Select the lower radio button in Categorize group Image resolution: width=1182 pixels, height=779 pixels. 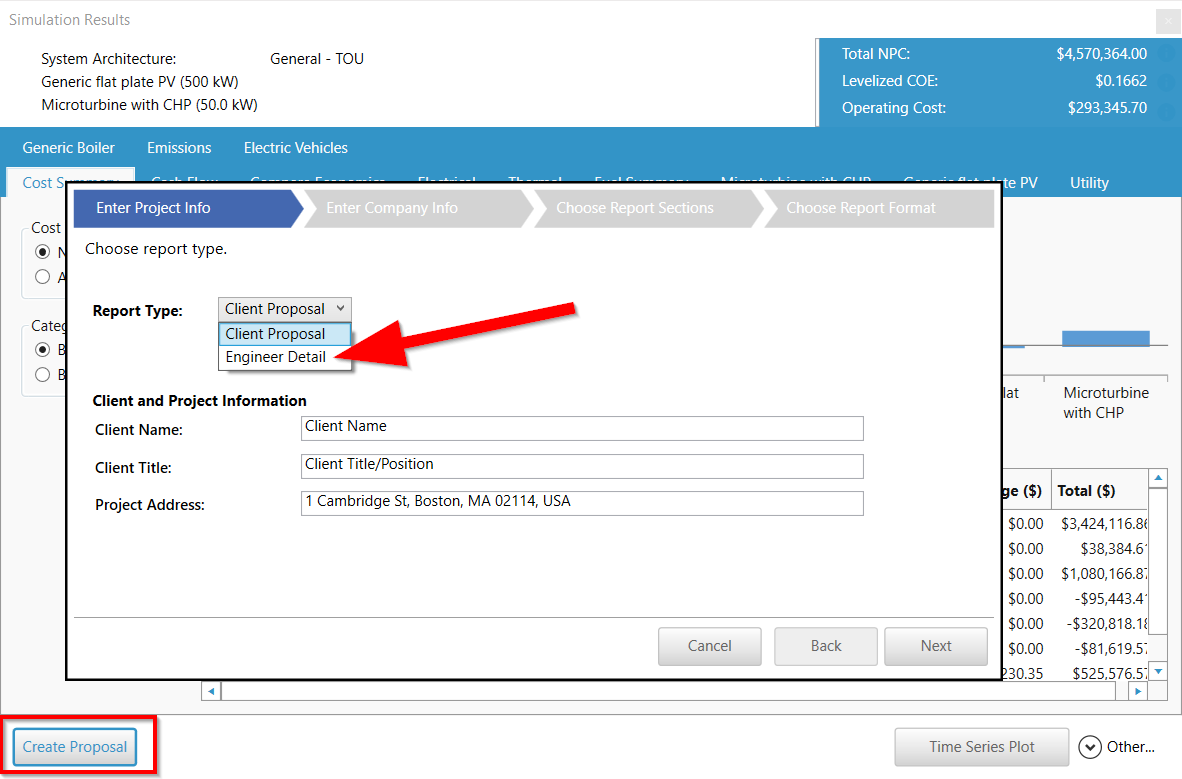tap(43, 375)
